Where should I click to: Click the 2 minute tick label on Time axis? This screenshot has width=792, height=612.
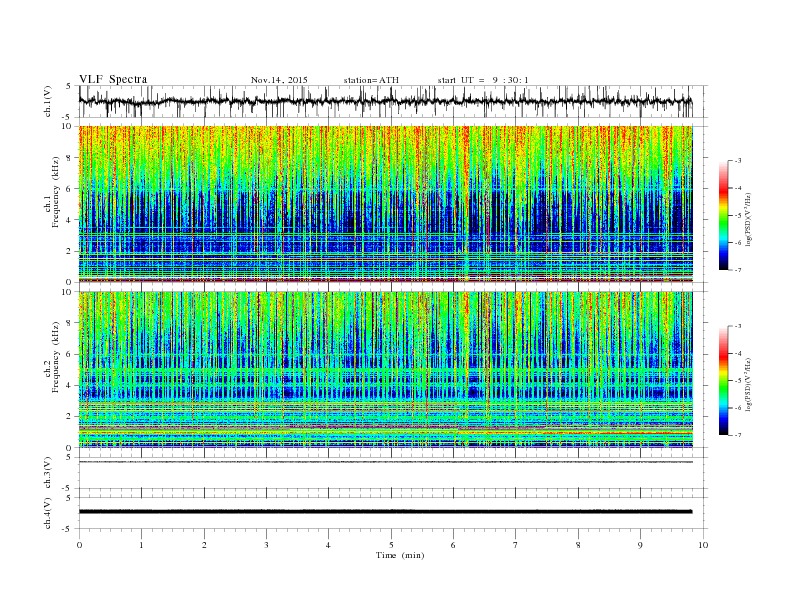pos(204,545)
